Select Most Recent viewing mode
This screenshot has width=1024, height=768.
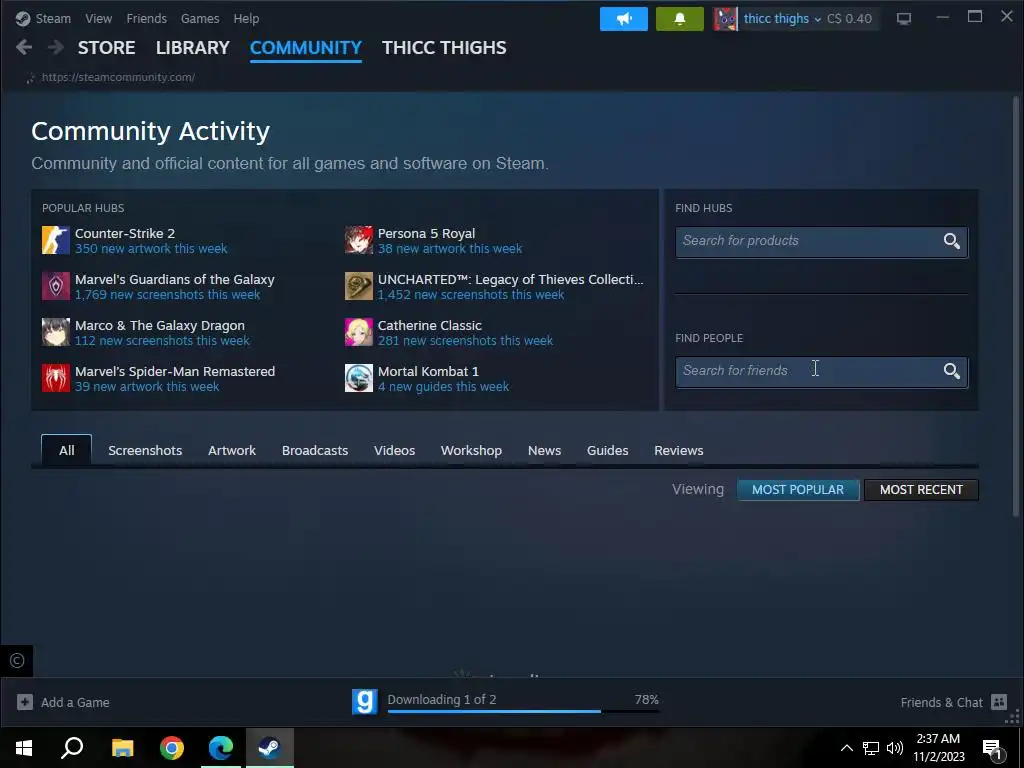[x=921, y=490]
